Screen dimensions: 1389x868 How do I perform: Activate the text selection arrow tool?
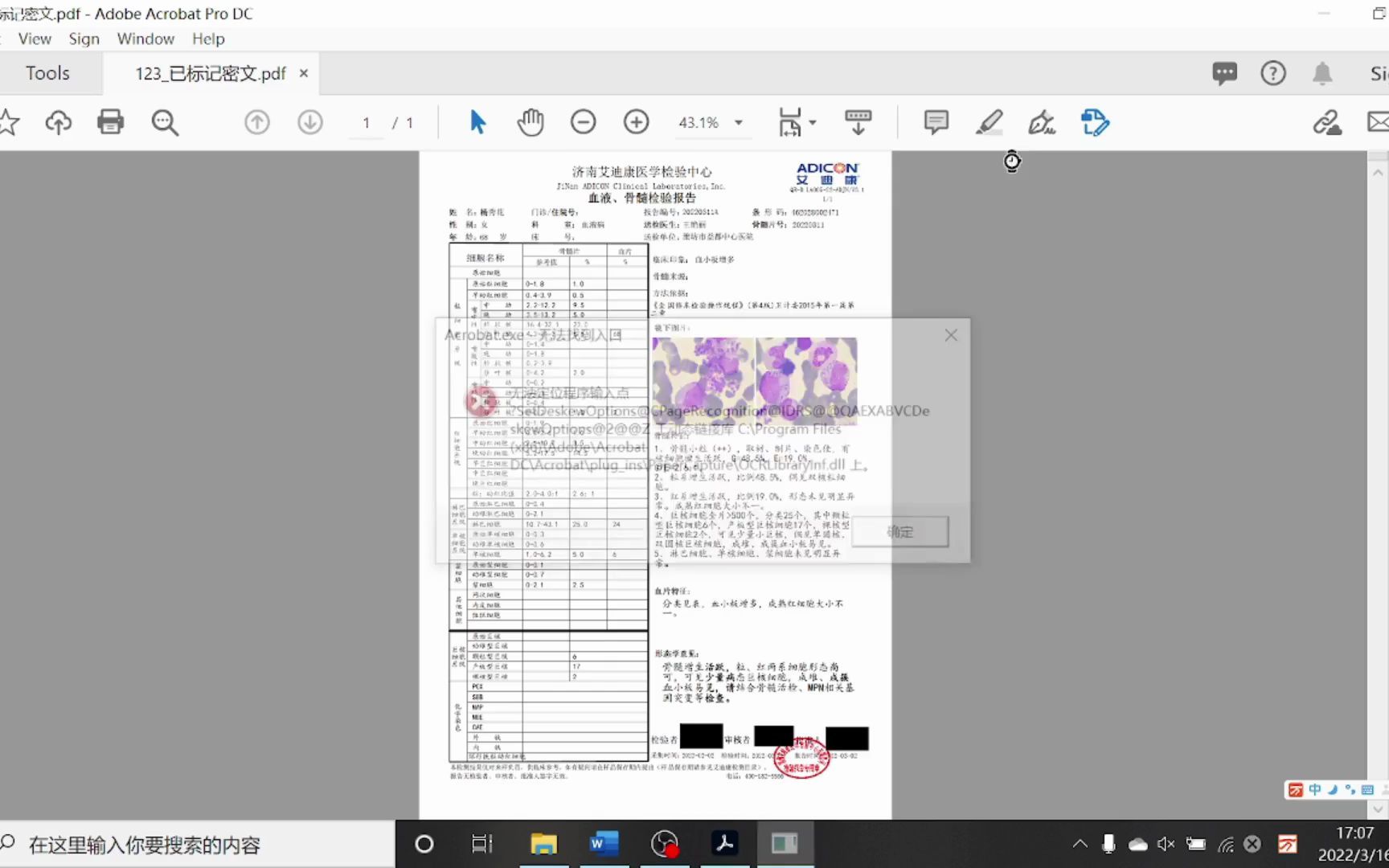click(477, 122)
